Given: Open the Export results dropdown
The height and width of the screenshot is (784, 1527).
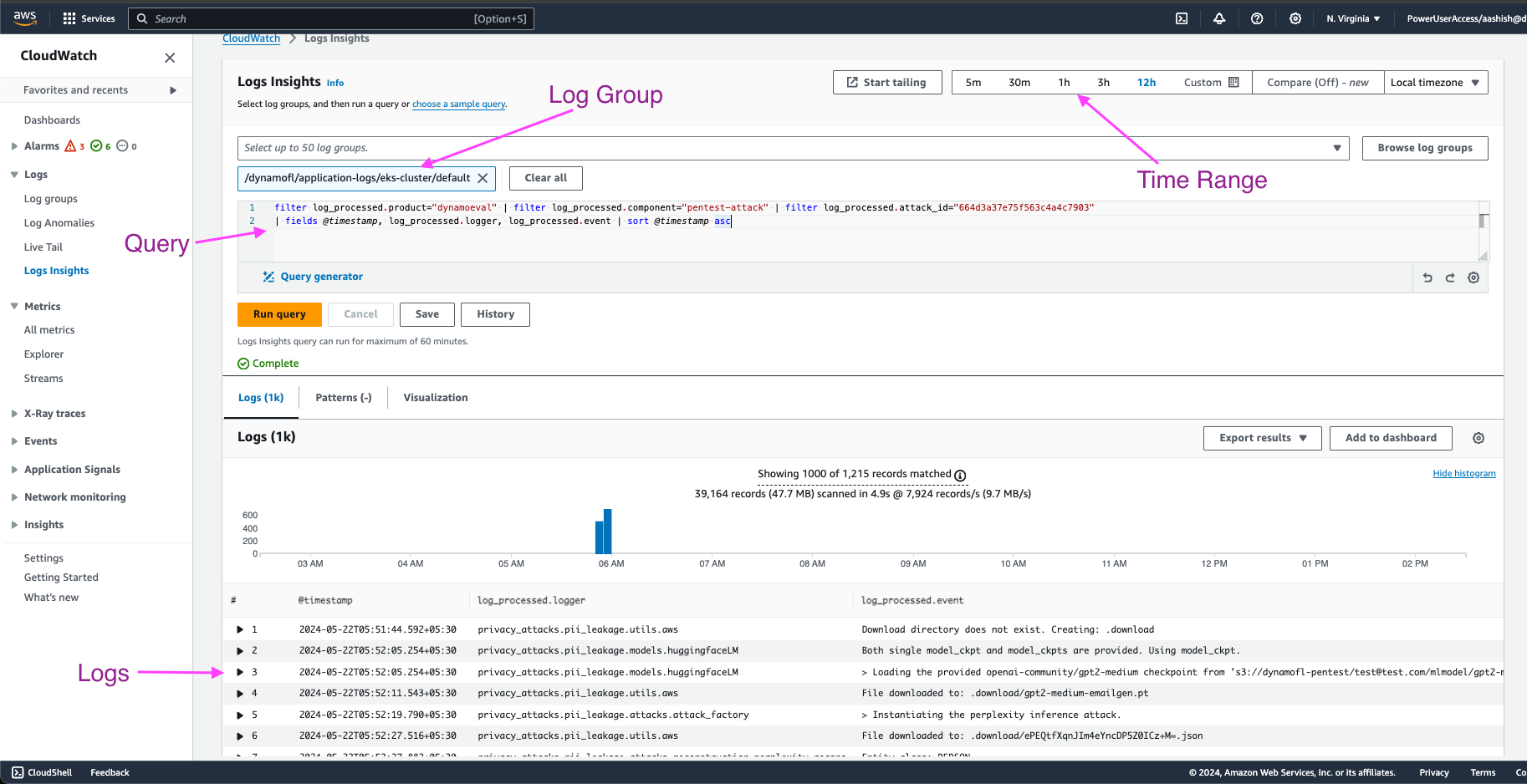Looking at the screenshot, I should coord(1263,438).
